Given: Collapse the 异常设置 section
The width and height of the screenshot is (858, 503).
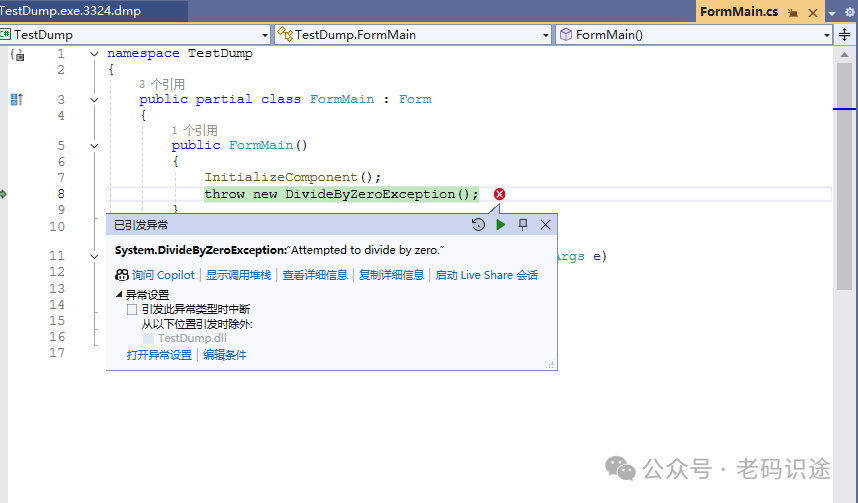Looking at the screenshot, I should coord(119,295).
